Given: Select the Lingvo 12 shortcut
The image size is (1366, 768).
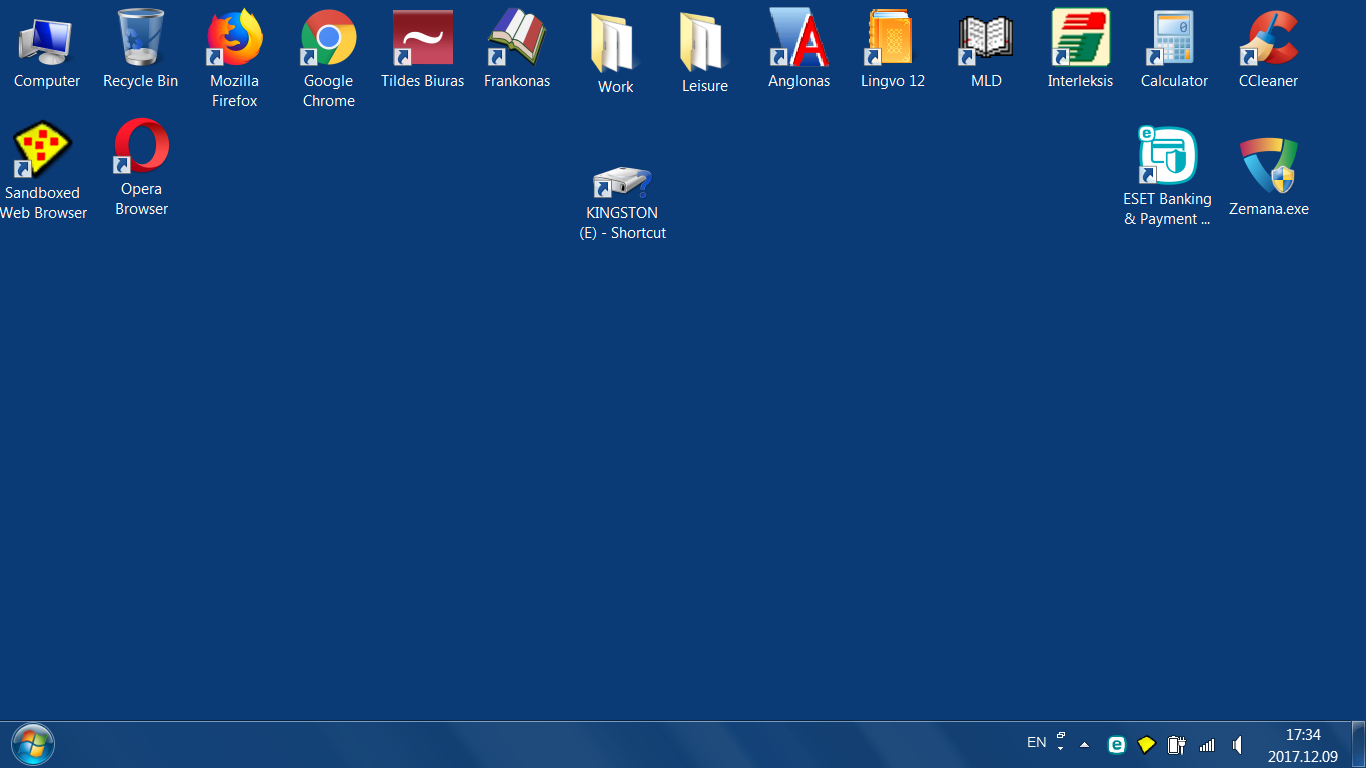Looking at the screenshot, I should pyautogui.click(x=892, y=50).
